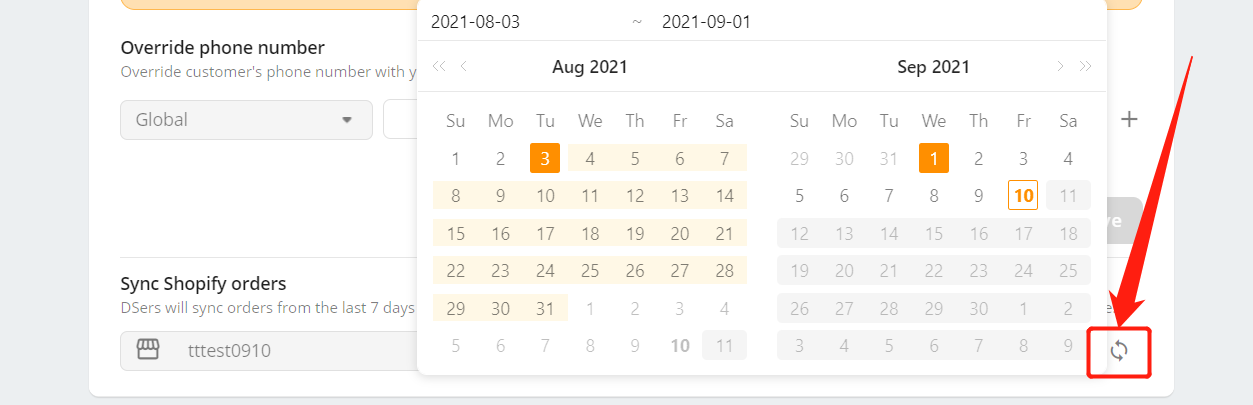
Task: Go to next month arrow
Action: 1060,67
